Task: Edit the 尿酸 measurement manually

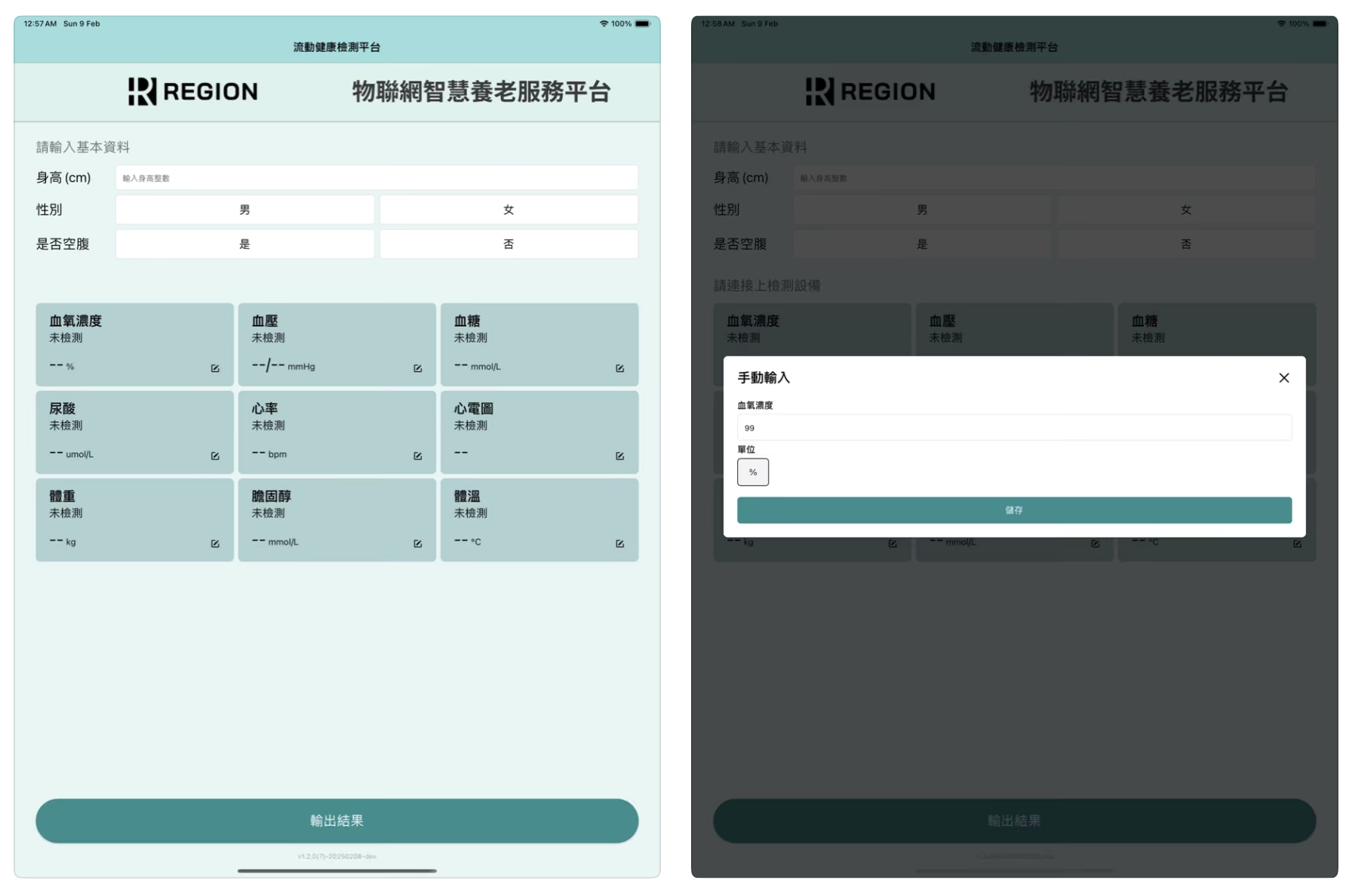Action: (x=215, y=456)
